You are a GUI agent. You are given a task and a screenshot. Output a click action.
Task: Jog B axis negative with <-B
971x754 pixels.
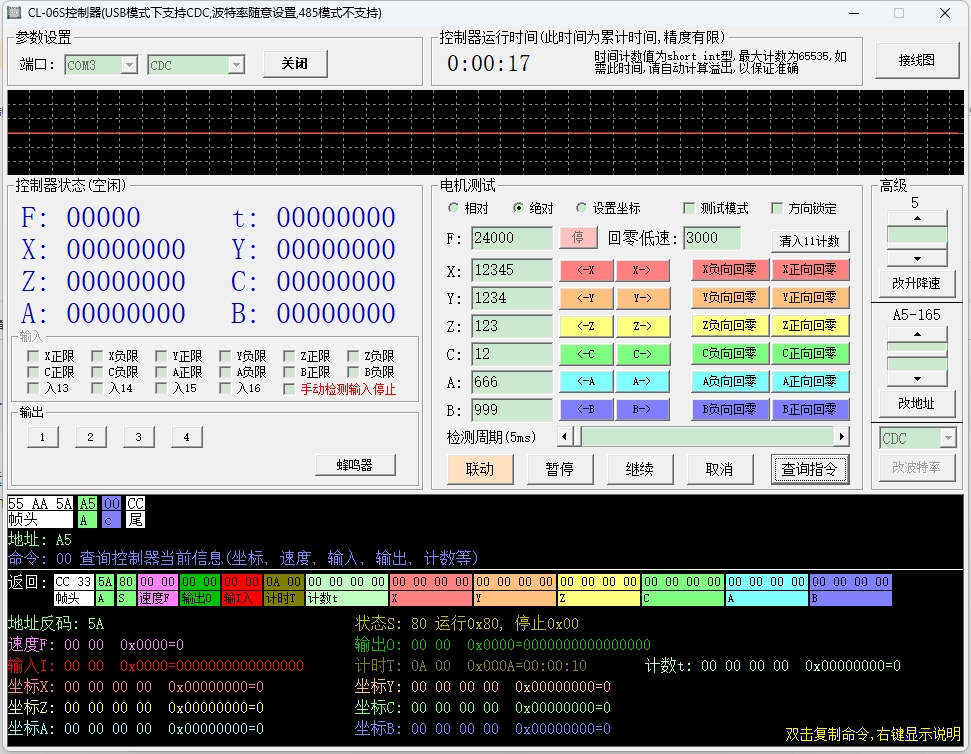pyautogui.click(x=586, y=410)
